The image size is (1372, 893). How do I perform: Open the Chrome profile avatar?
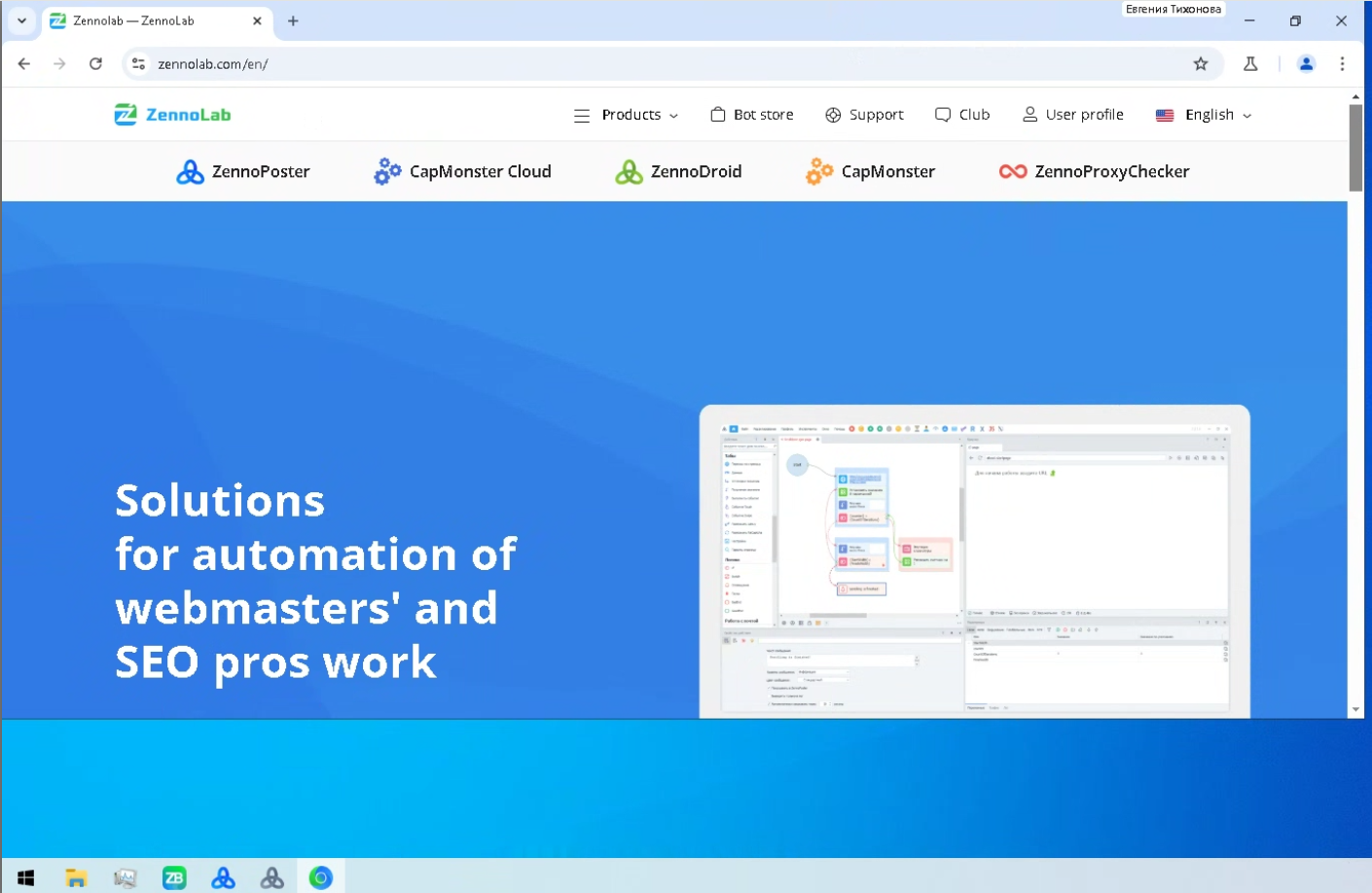click(x=1306, y=64)
